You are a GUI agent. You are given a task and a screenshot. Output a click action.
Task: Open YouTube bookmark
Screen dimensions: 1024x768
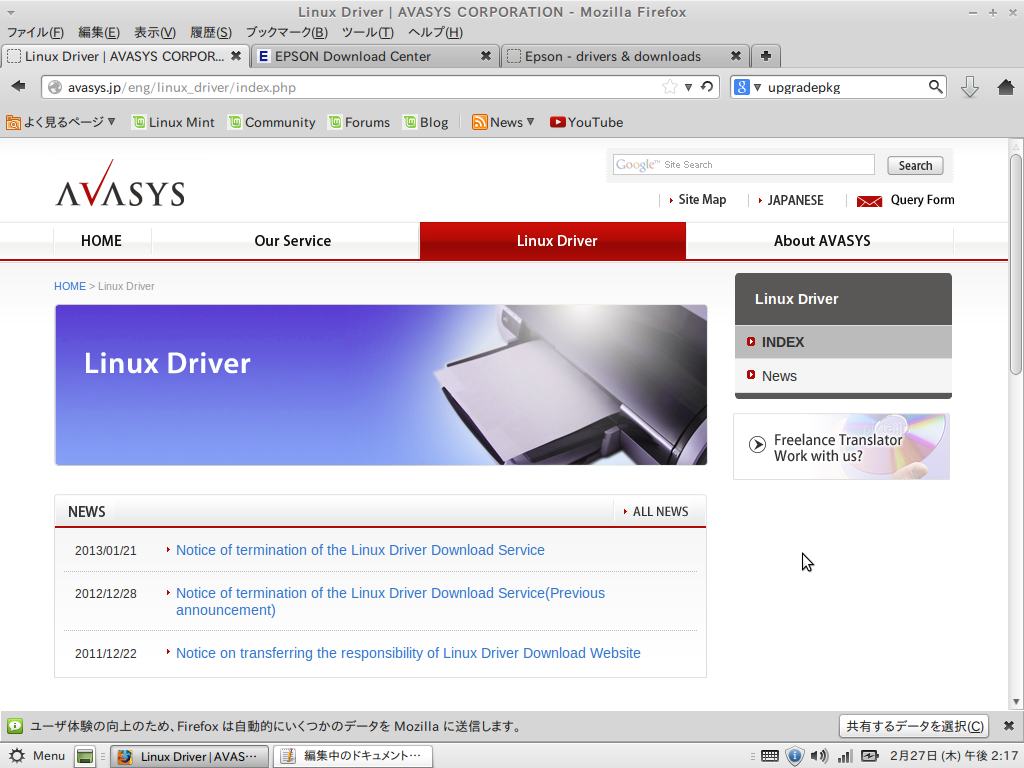pyautogui.click(x=586, y=122)
